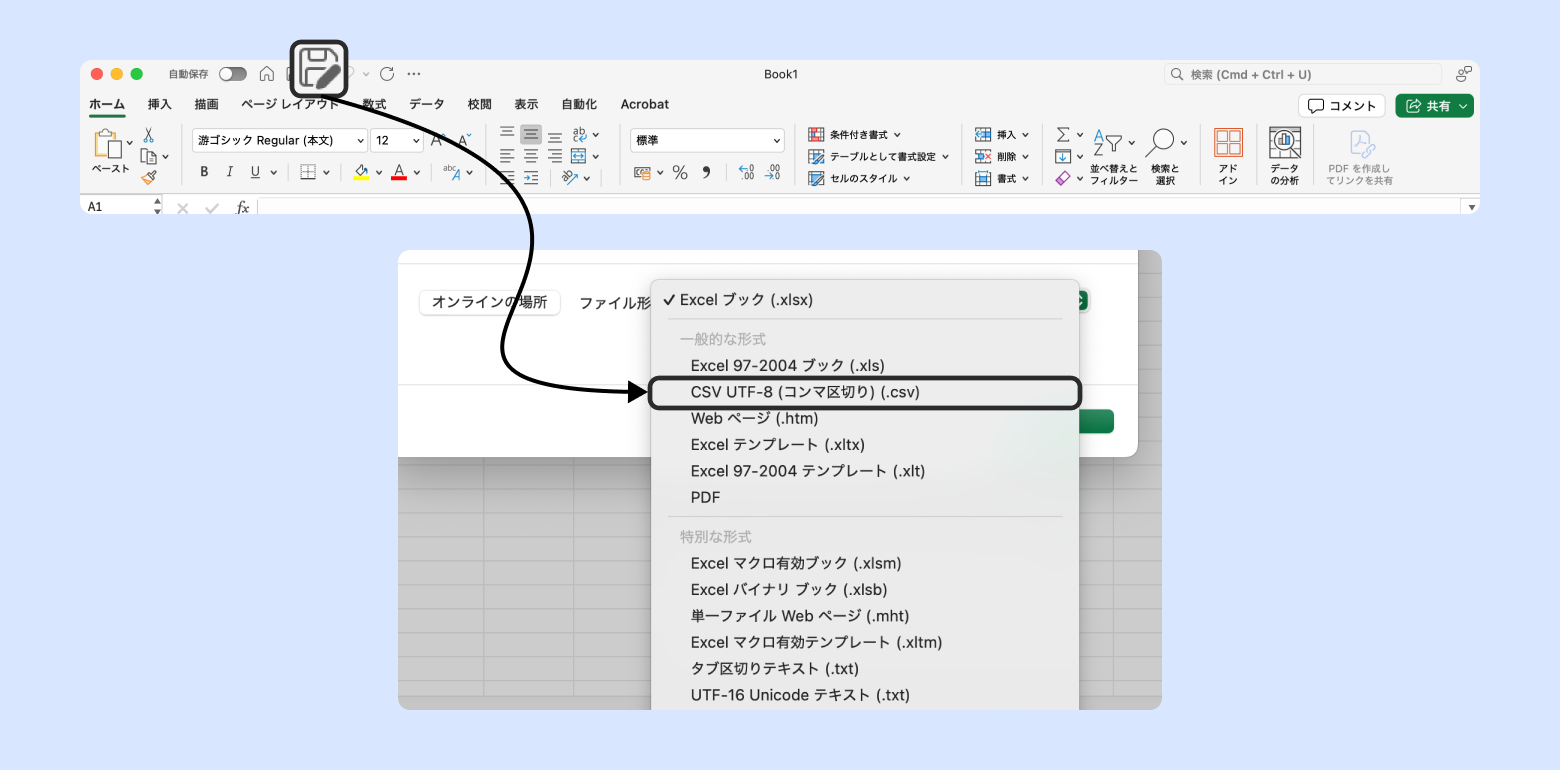The height and width of the screenshot is (770, 1560).
Task: Click the insert function fx icon
Action: coord(242,207)
